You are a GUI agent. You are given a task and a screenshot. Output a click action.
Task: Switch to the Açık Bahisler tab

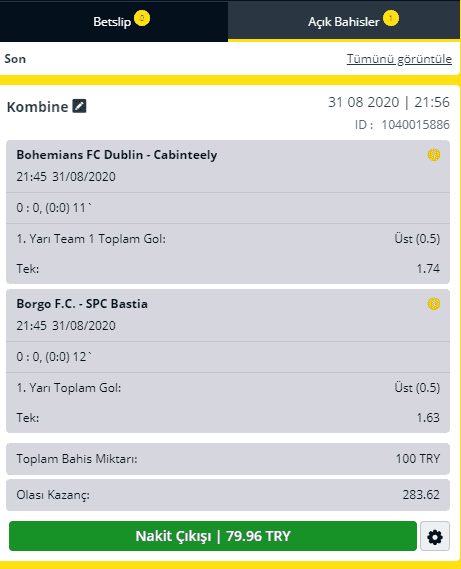point(344,21)
